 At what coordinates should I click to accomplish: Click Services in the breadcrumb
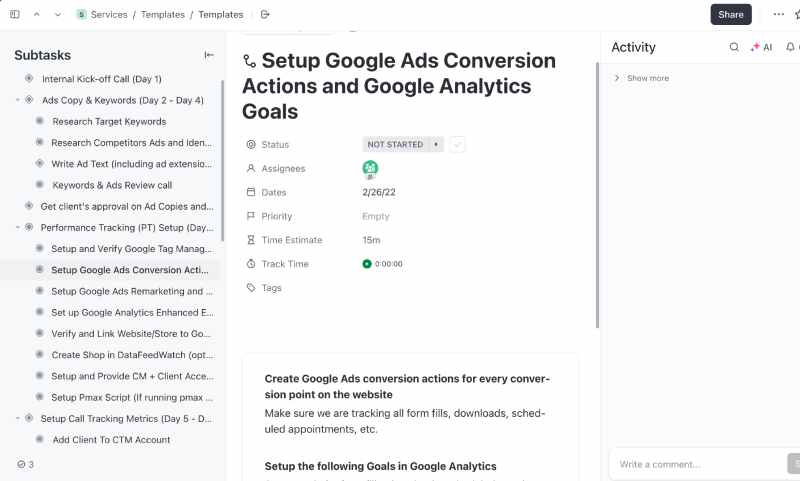[x=109, y=14]
